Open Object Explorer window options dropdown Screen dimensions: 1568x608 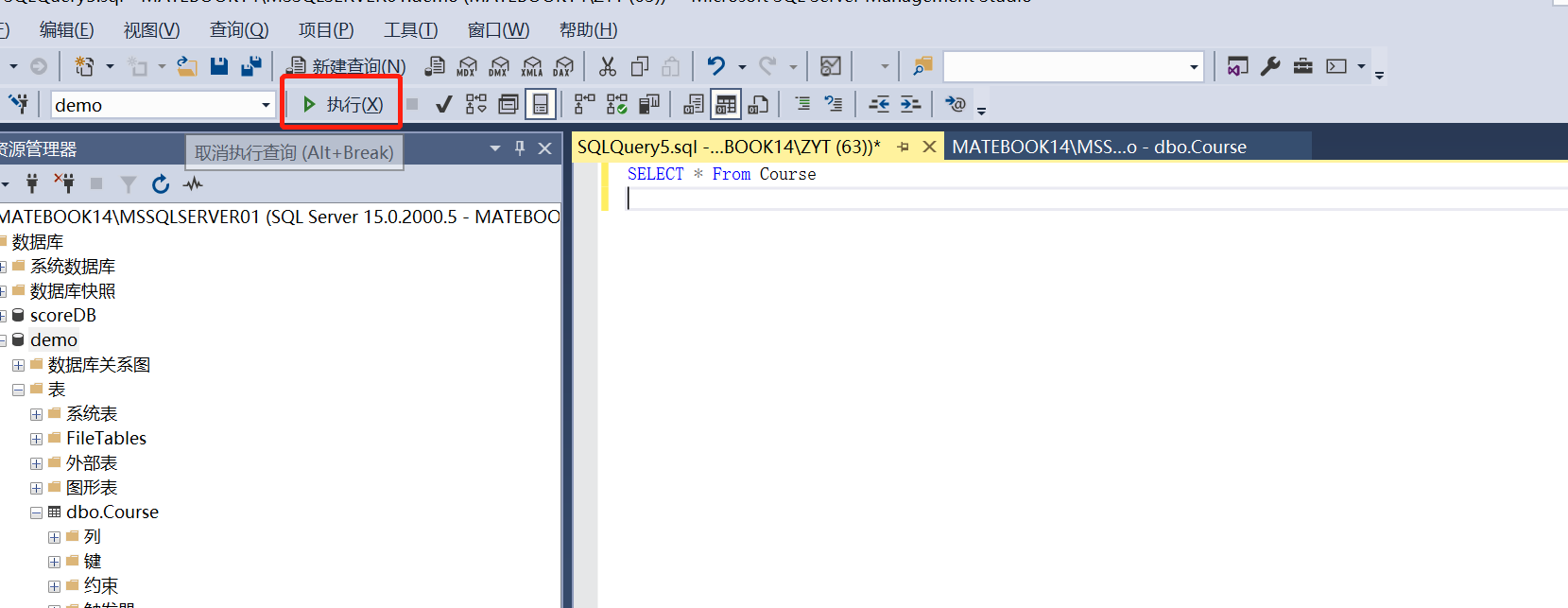(x=495, y=148)
